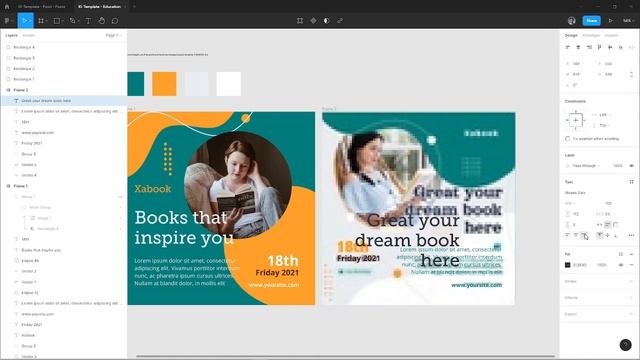Screen dimensions: 640x360
Task: Toggle auto height text resize icon
Action: [607, 224]
